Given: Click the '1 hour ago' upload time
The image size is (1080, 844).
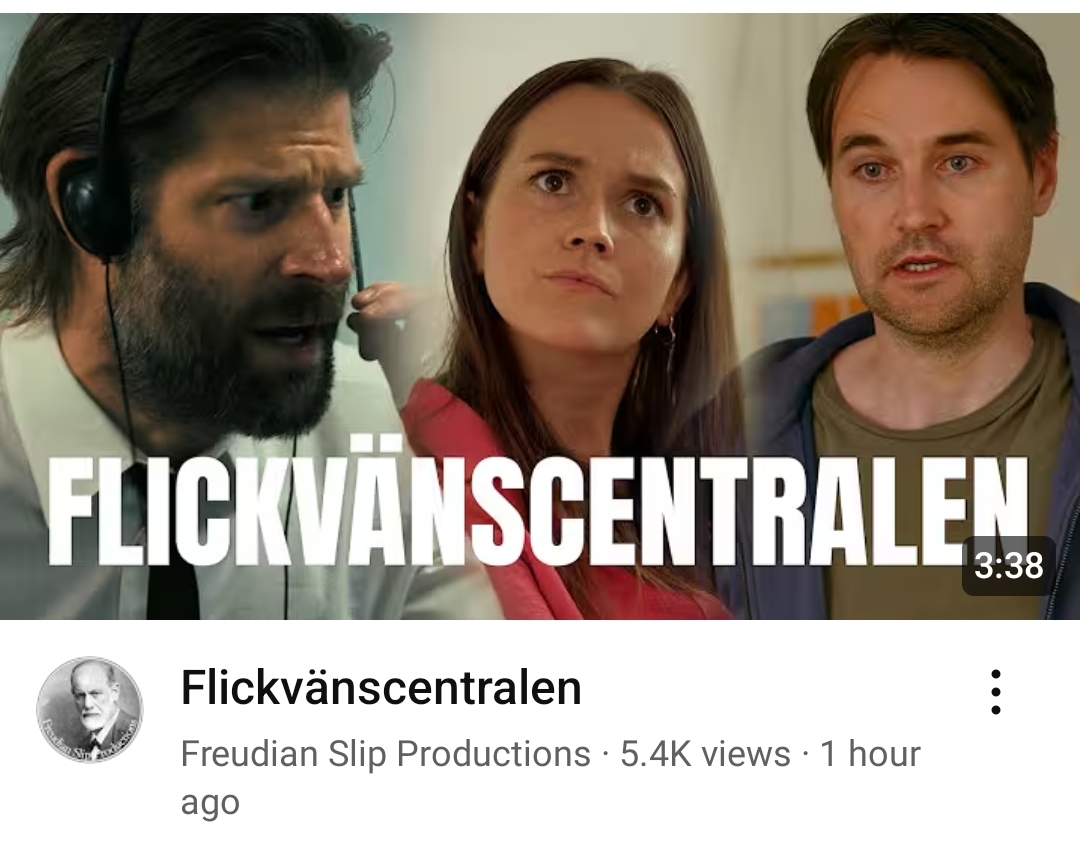Looking at the screenshot, I should [x=550, y=777].
